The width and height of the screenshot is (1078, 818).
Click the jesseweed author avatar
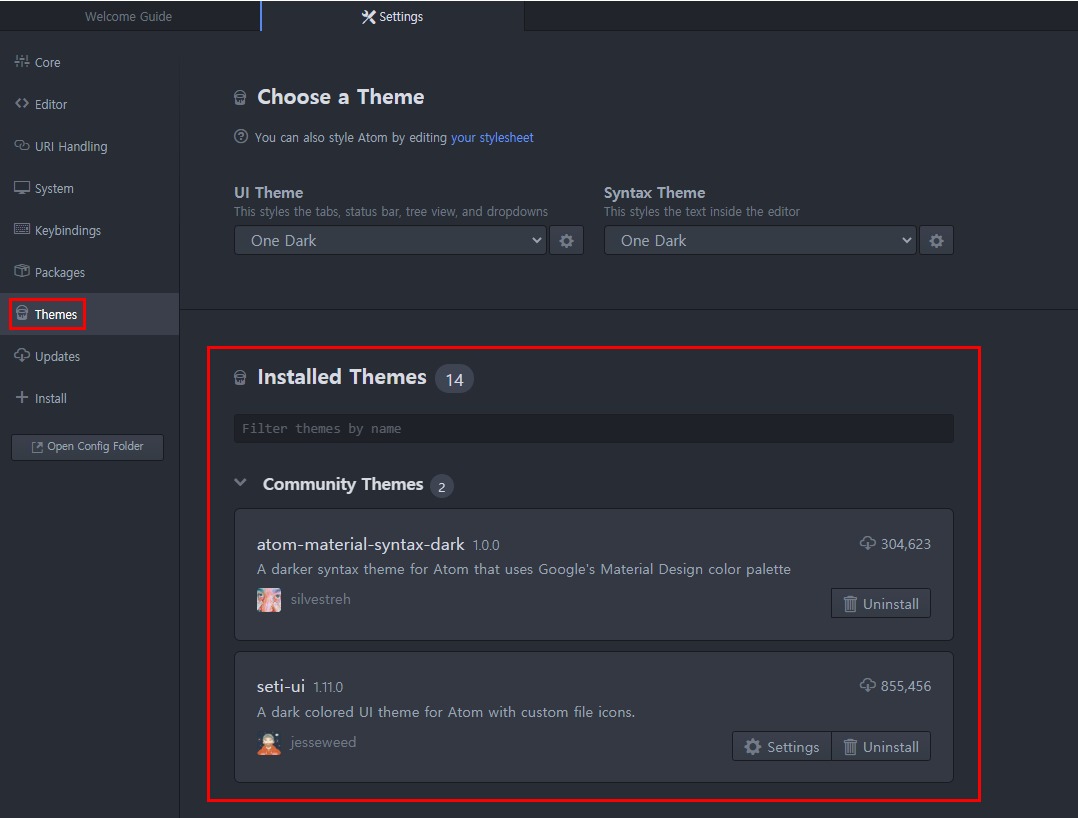(269, 743)
